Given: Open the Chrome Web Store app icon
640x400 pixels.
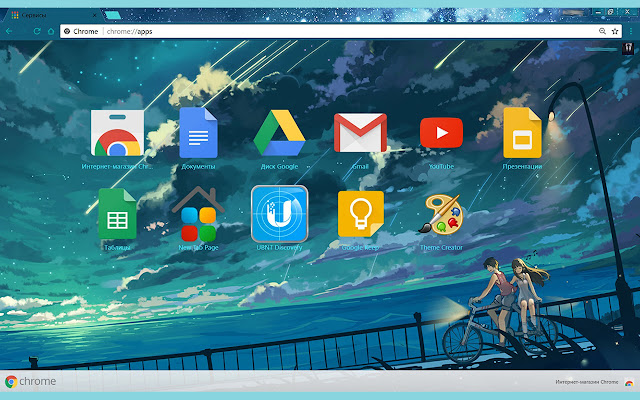Looking at the screenshot, I should [x=117, y=133].
